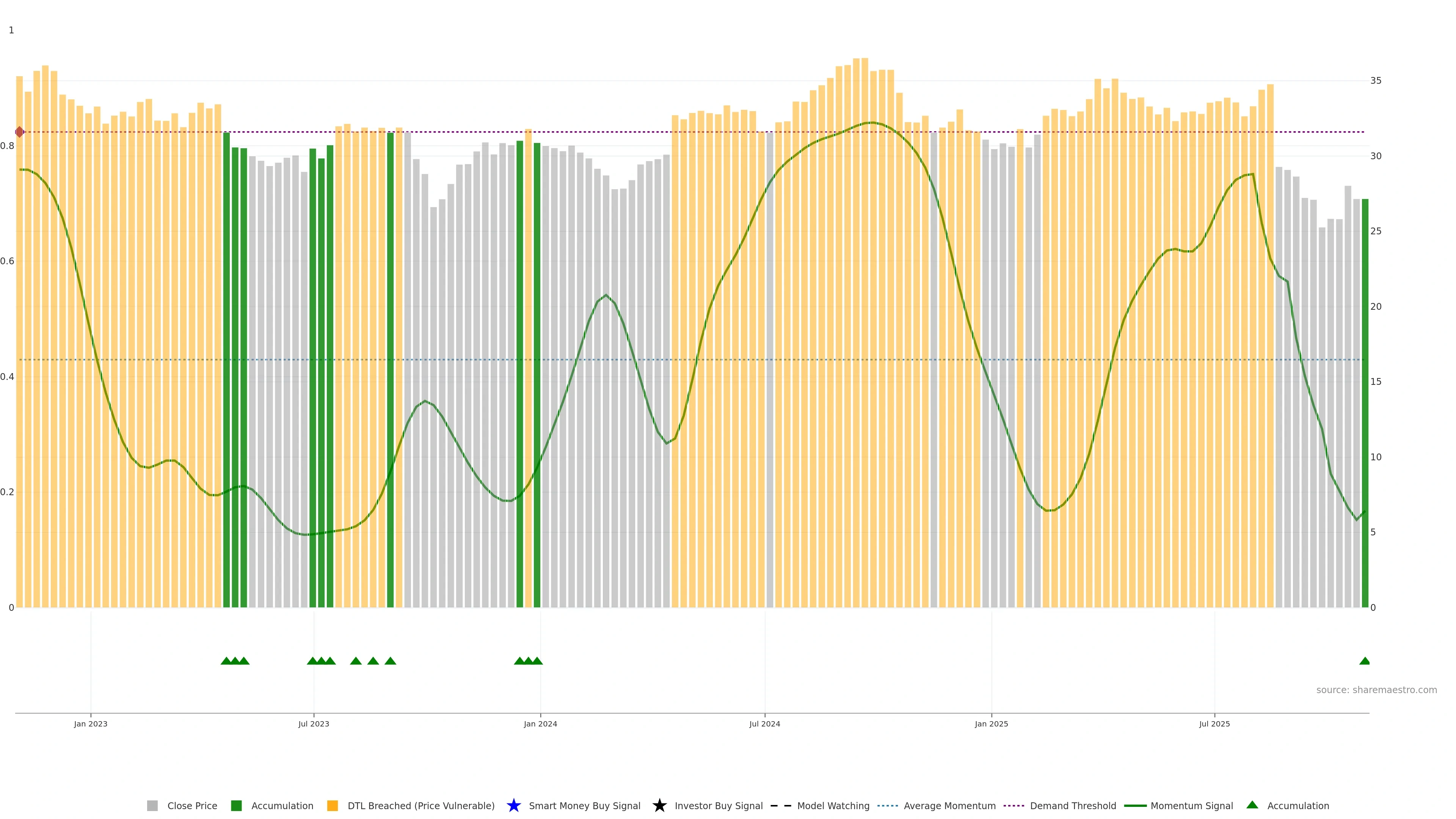Click the red diamond marker on the Demand Threshold line

[20, 132]
